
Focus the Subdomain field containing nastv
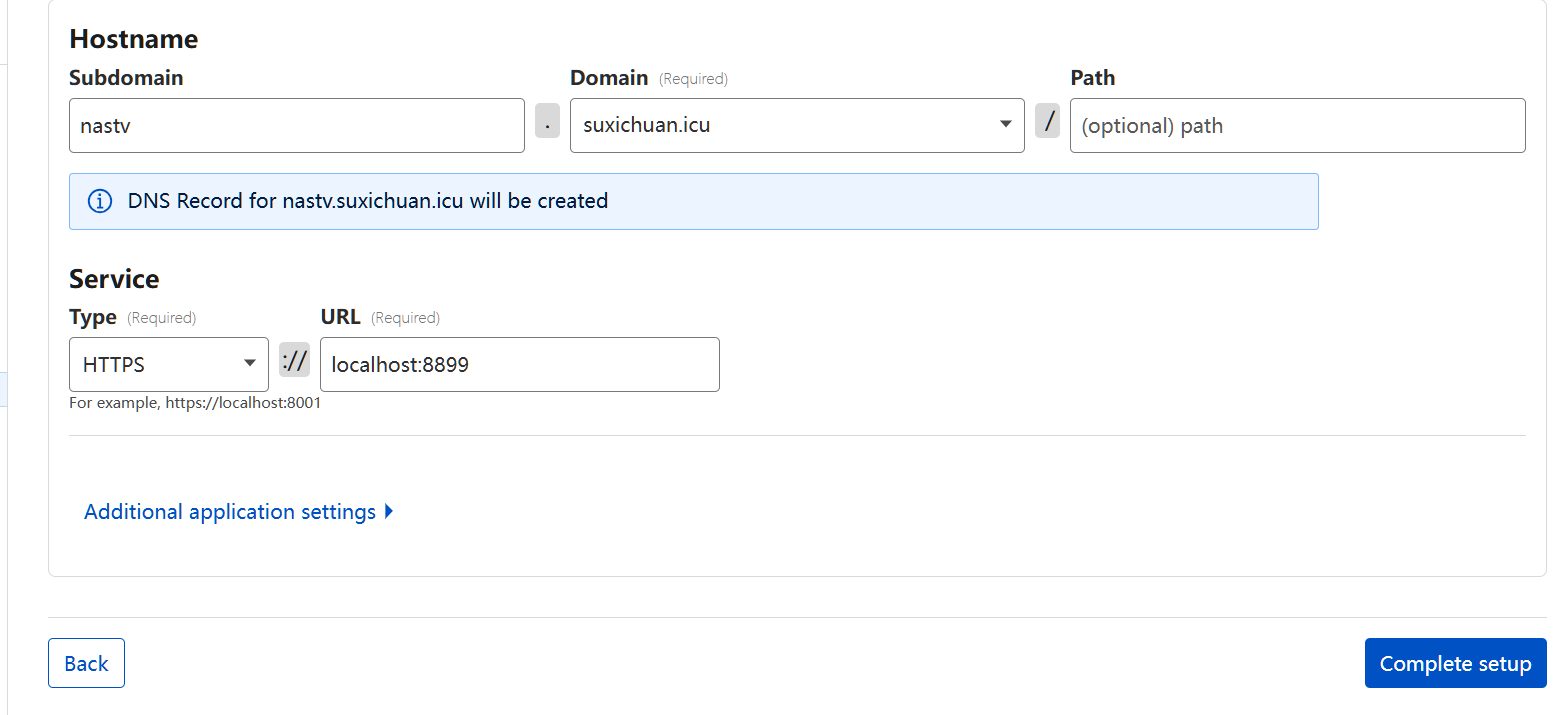(x=297, y=125)
